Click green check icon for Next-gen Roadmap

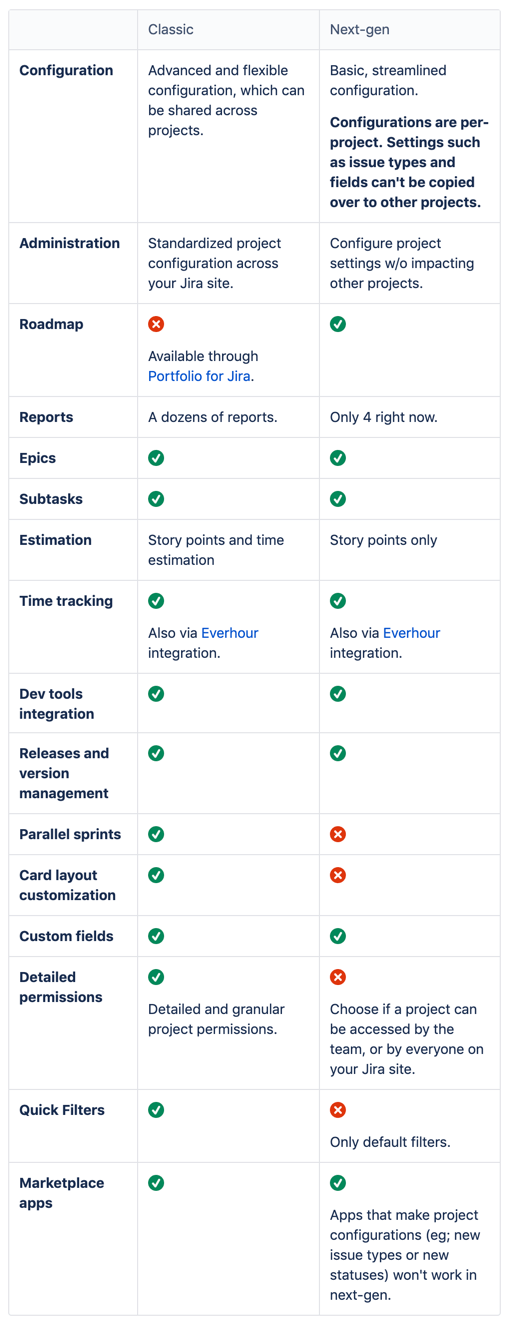(x=338, y=324)
